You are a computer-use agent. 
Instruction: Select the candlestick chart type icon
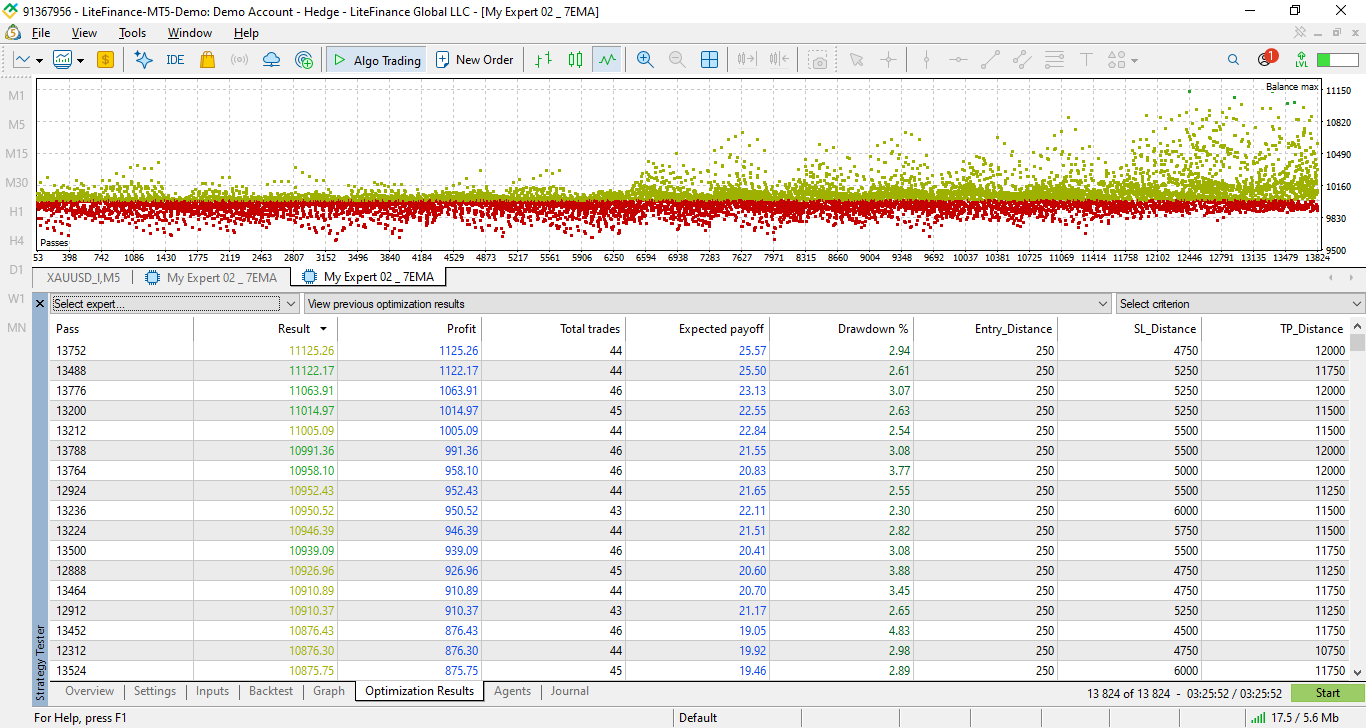[575, 60]
